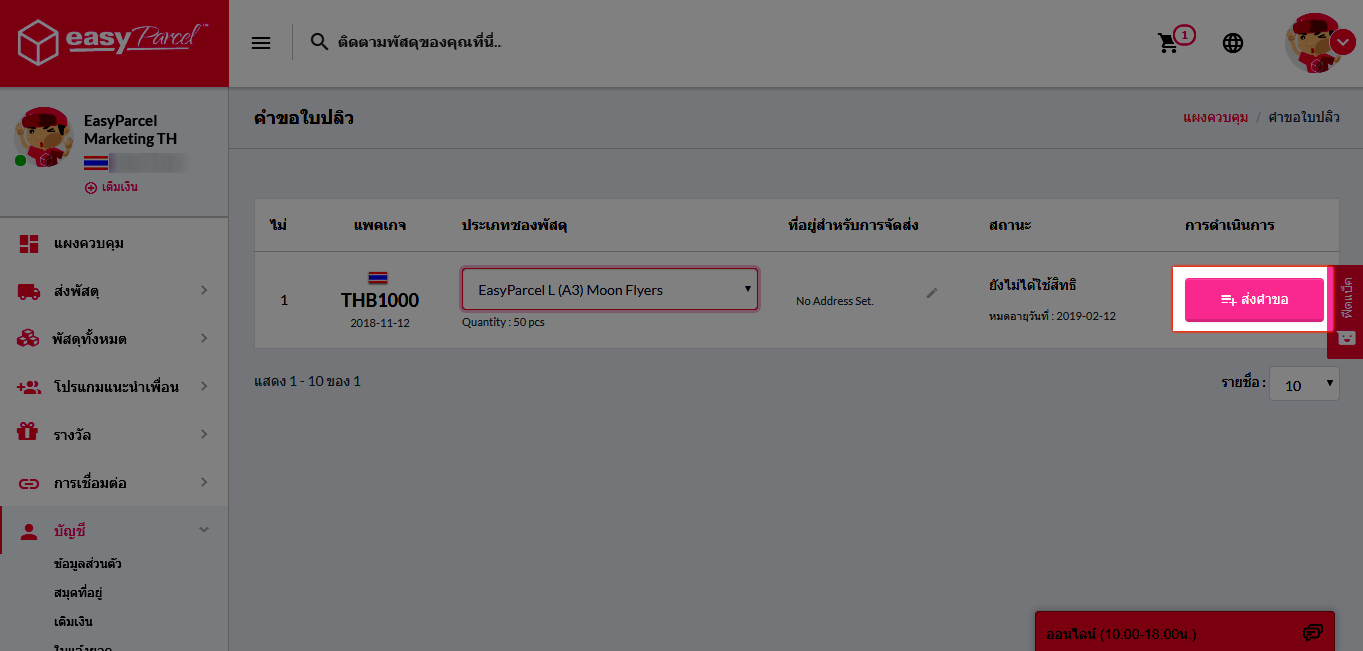Open ข้อมูลส่วนตัว under บัญชี
The image size is (1363, 651).
pos(88,564)
